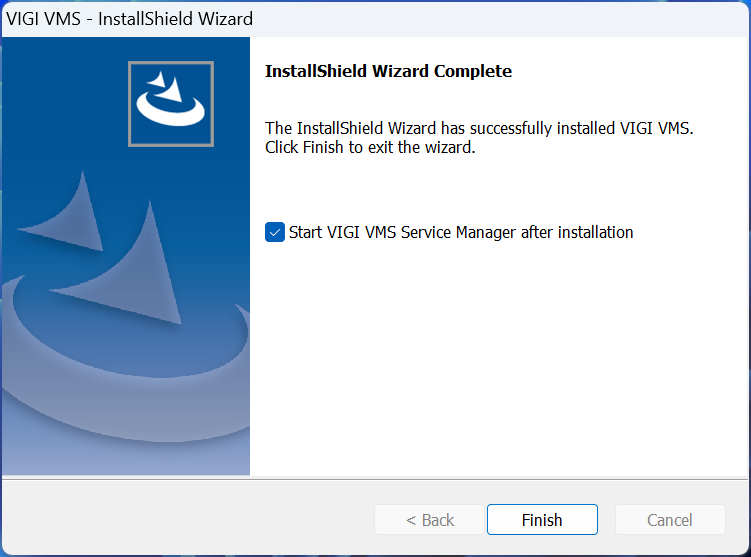The height and width of the screenshot is (557, 751).
Task: Click the "InstallShield Wizard Complete" heading
Action: point(388,71)
